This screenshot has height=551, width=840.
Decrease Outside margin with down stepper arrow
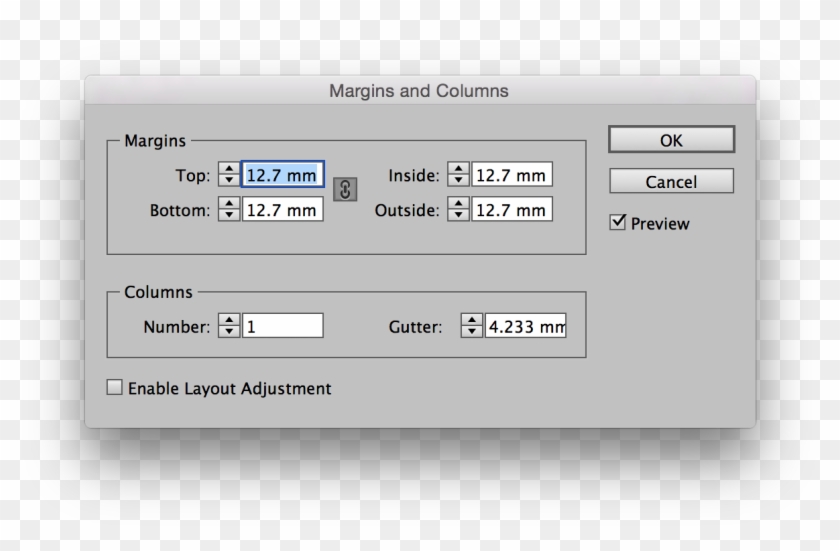pyautogui.click(x=458, y=215)
